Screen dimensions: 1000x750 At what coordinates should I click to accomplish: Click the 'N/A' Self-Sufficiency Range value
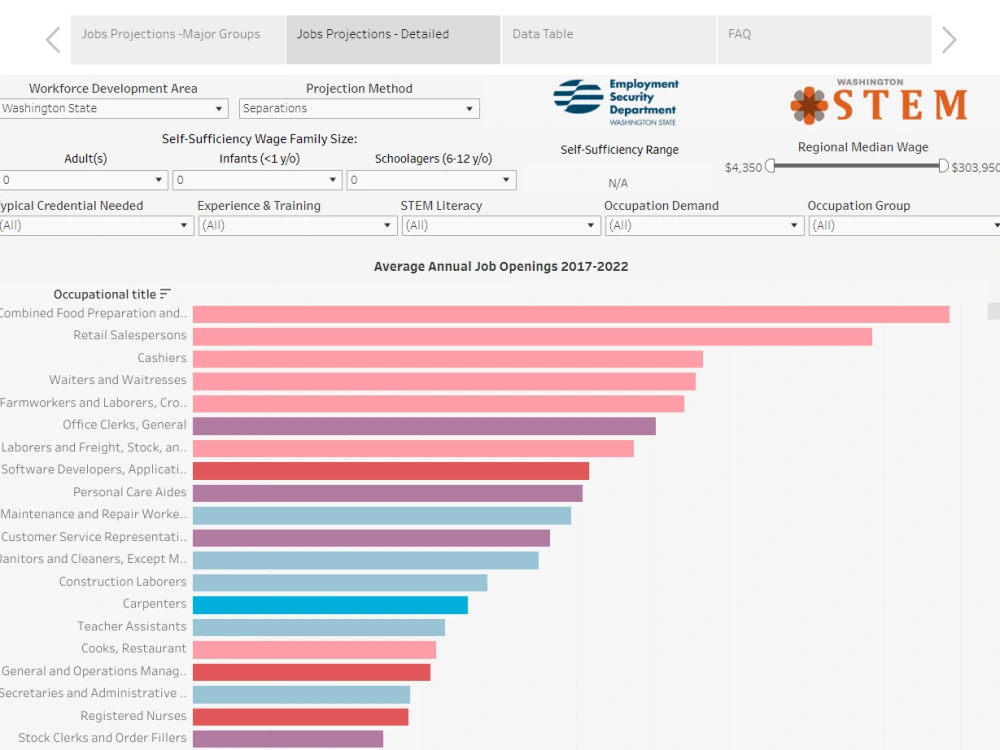tap(618, 184)
